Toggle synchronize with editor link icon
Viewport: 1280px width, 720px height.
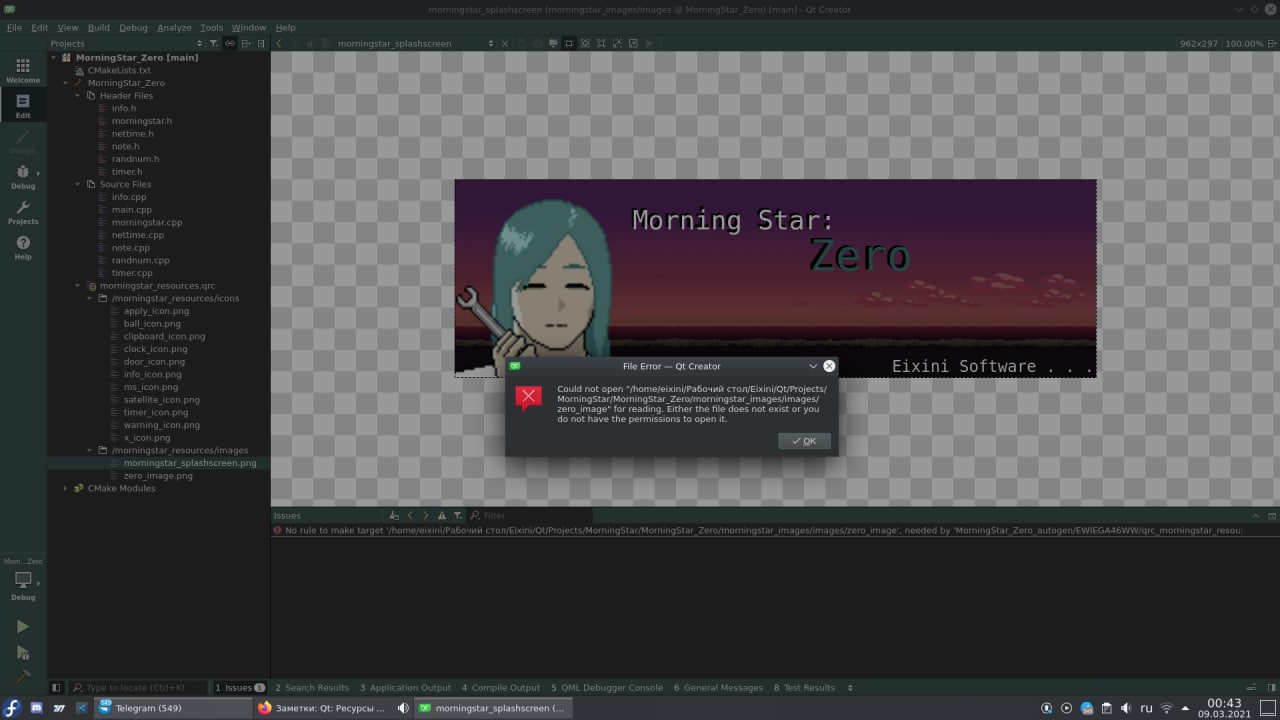tap(230, 43)
